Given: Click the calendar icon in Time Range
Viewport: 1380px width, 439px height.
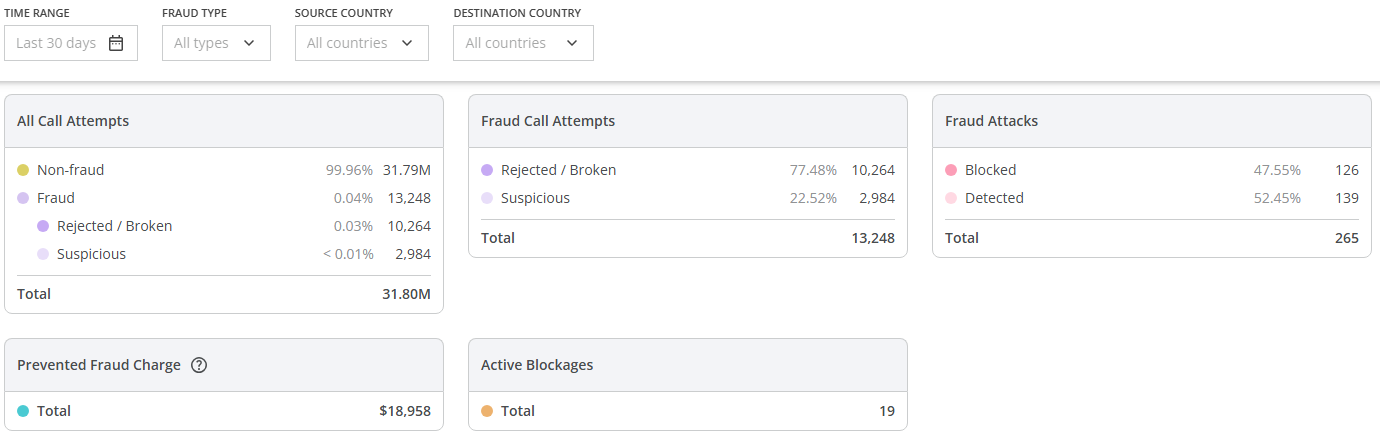Looking at the screenshot, I should point(116,43).
